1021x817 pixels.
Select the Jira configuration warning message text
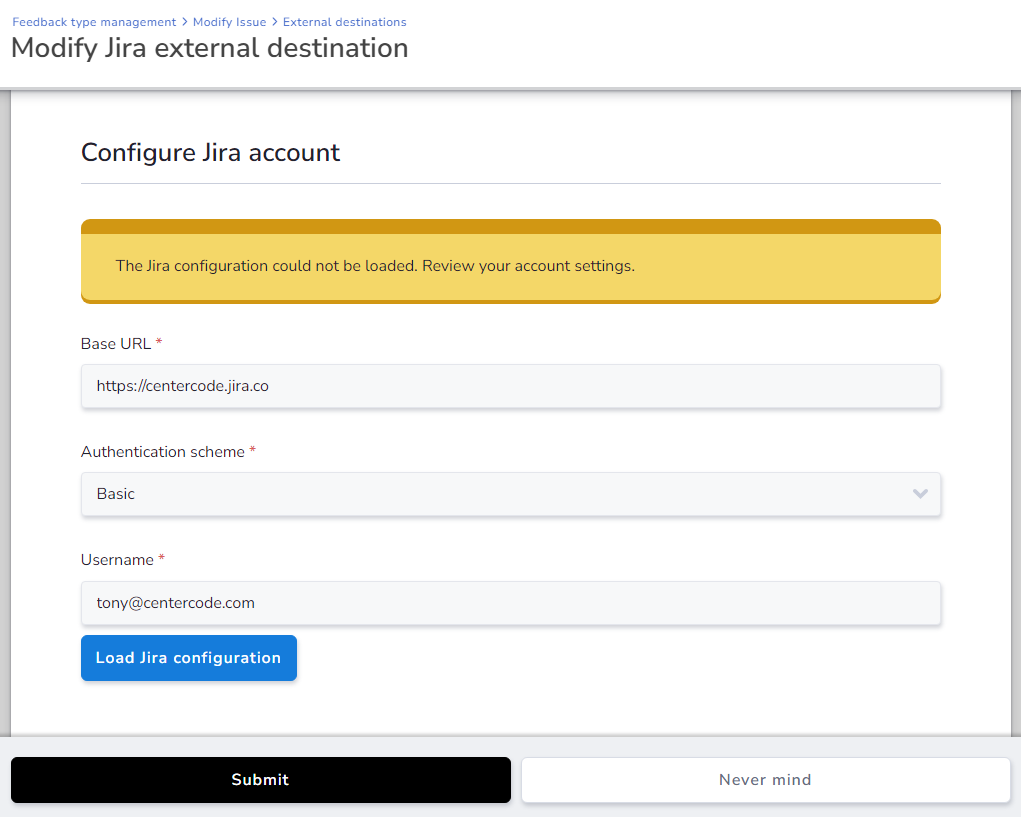click(375, 266)
